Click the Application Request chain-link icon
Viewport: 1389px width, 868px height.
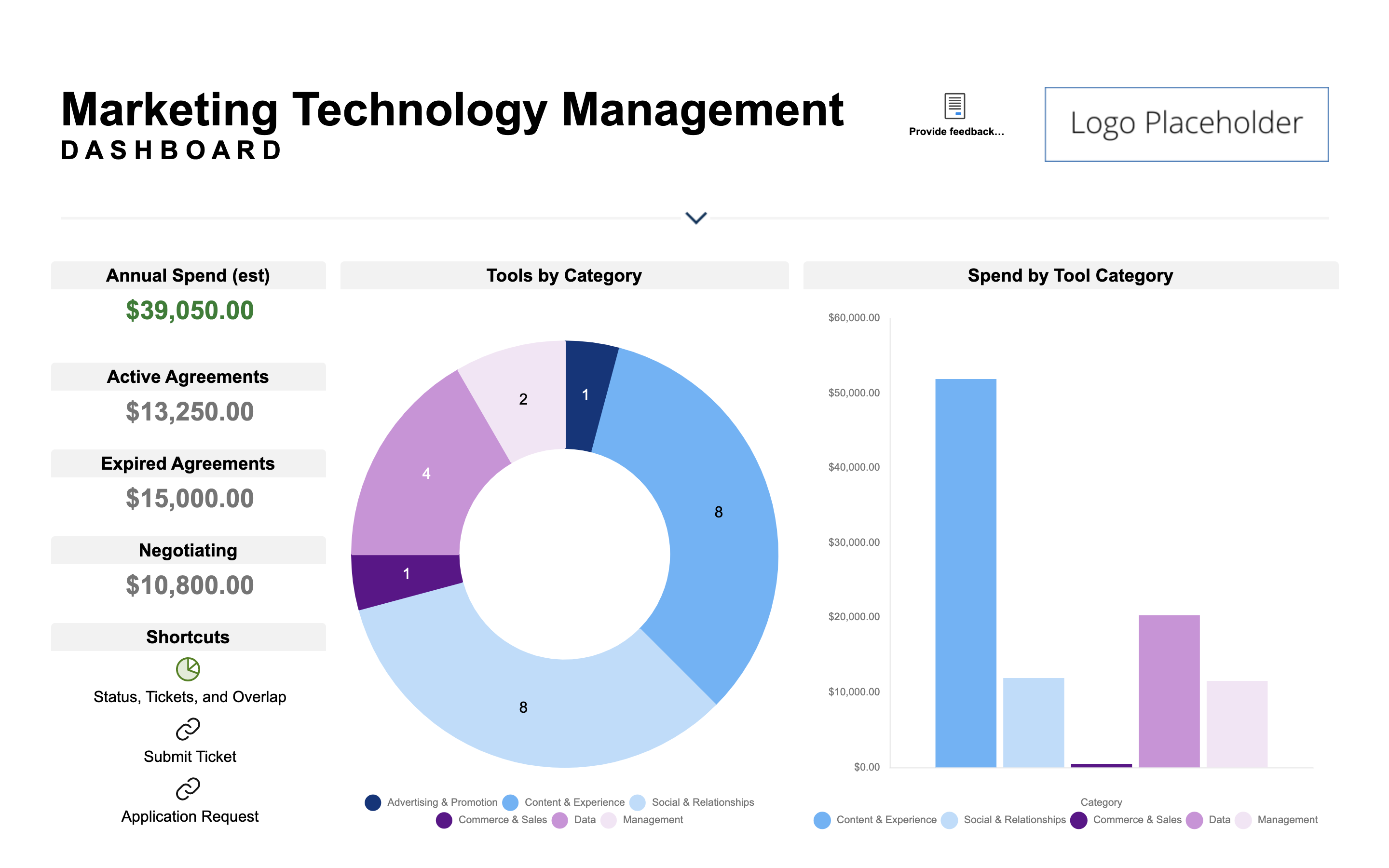(x=188, y=789)
